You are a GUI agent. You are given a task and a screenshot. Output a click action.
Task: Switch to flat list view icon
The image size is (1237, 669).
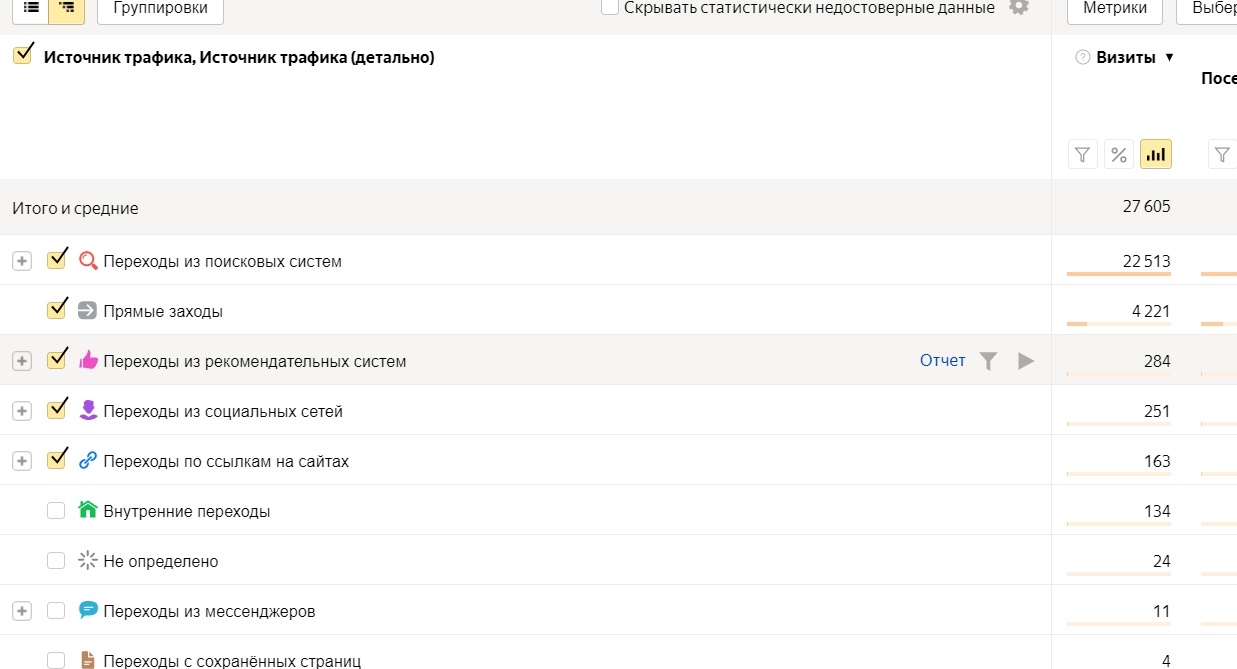pyautogui.click(x=31, y=8)
